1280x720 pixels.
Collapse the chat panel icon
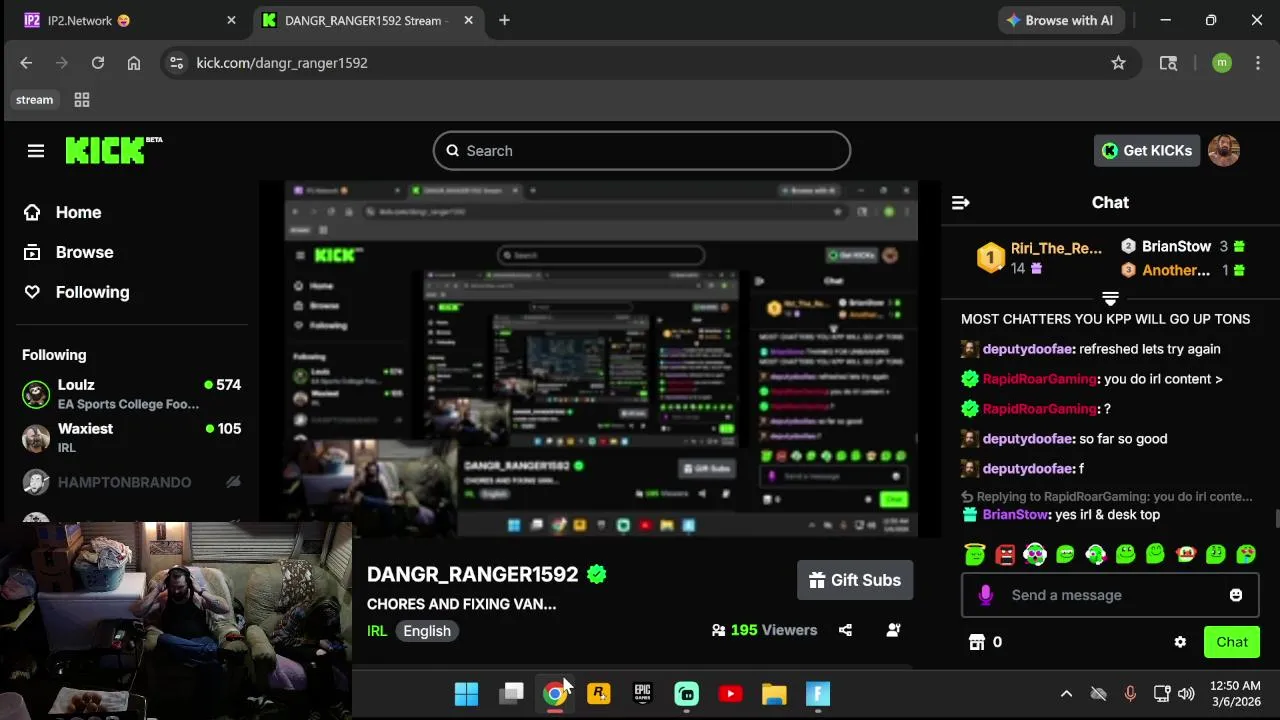click(x=961, y=203)
